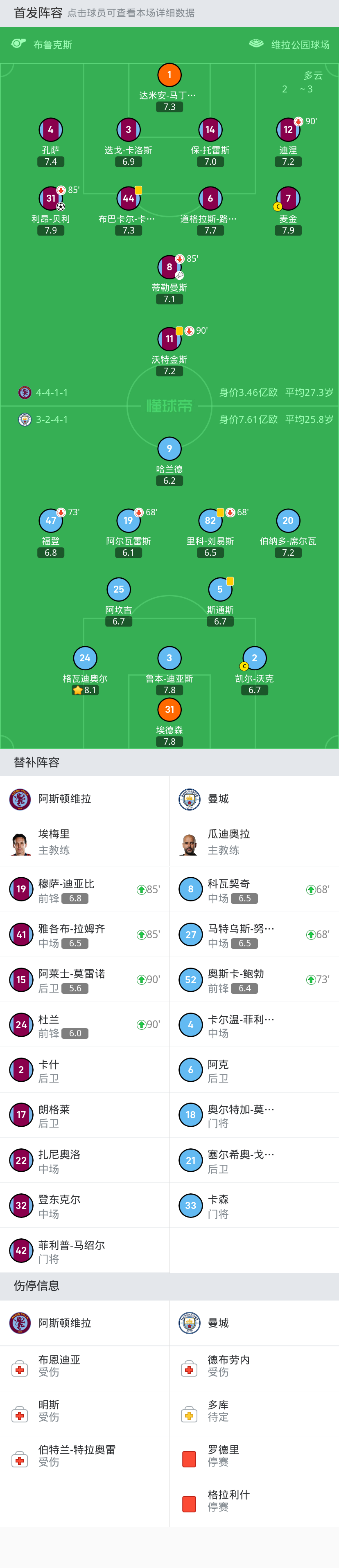Viewport: 339px width, 1568px height.
Task: Tap Manchester City crest in injury section
Action: pyautogui.click(x=190, y=1323)
